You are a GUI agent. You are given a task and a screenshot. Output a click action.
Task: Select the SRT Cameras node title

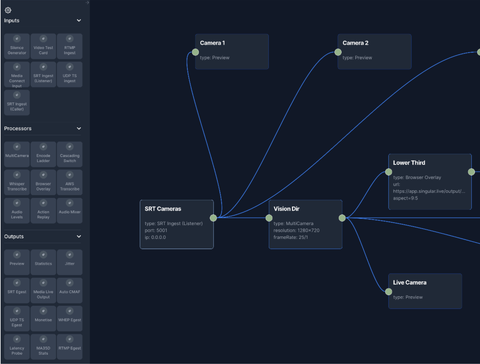163,209
